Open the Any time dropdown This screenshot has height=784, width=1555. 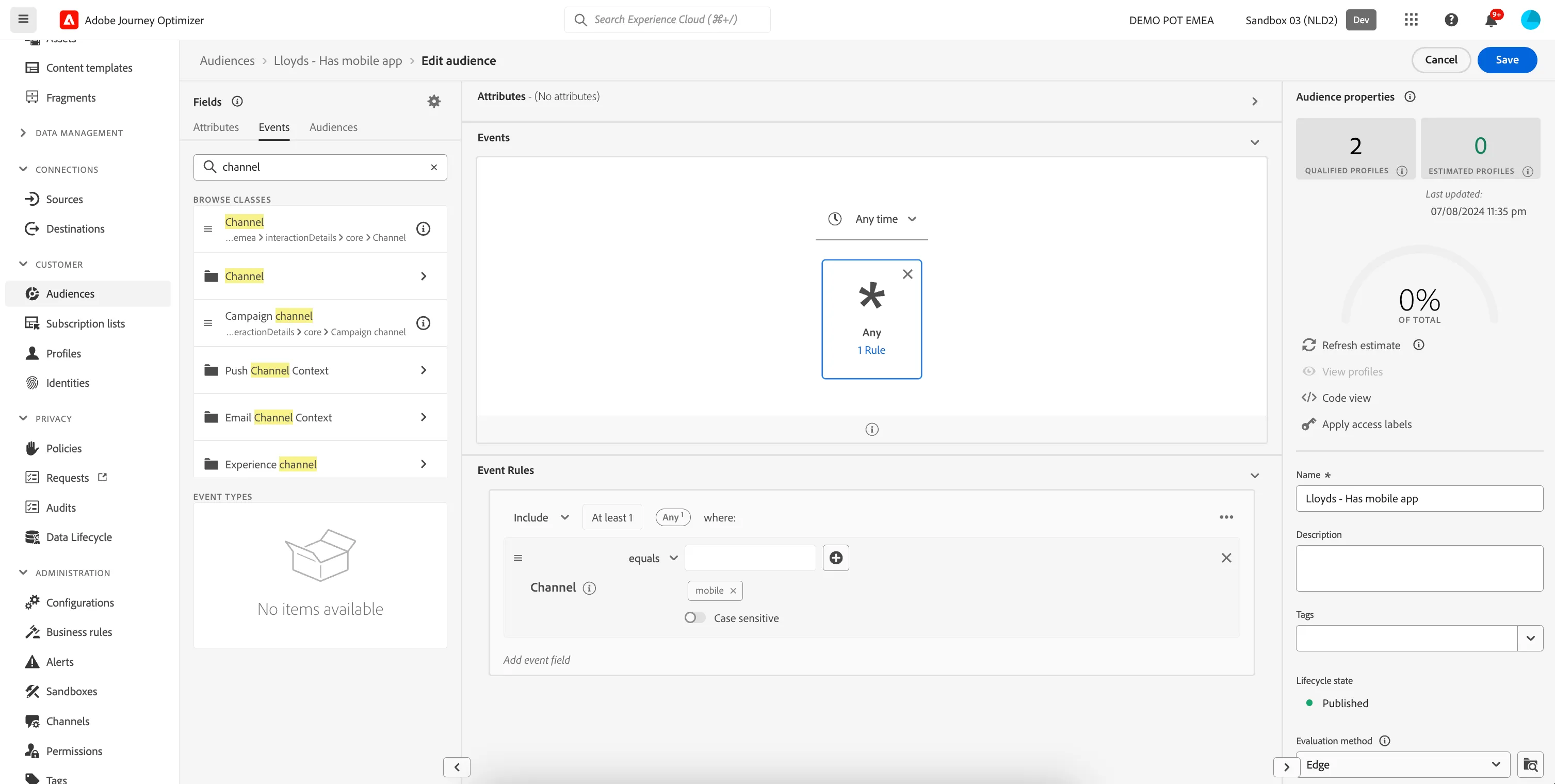[x=872, y=219]
